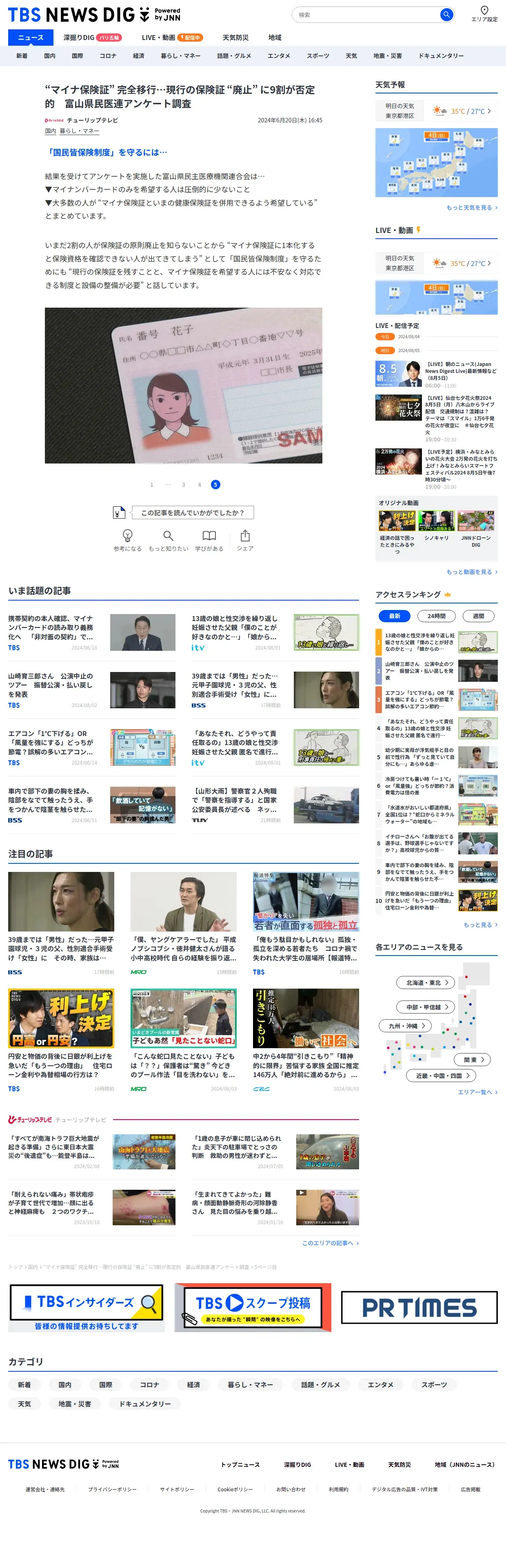Select スポーツ in category bar
Image resolution: width=506 pixels, height=1568 pixels.
pos(318,56)
